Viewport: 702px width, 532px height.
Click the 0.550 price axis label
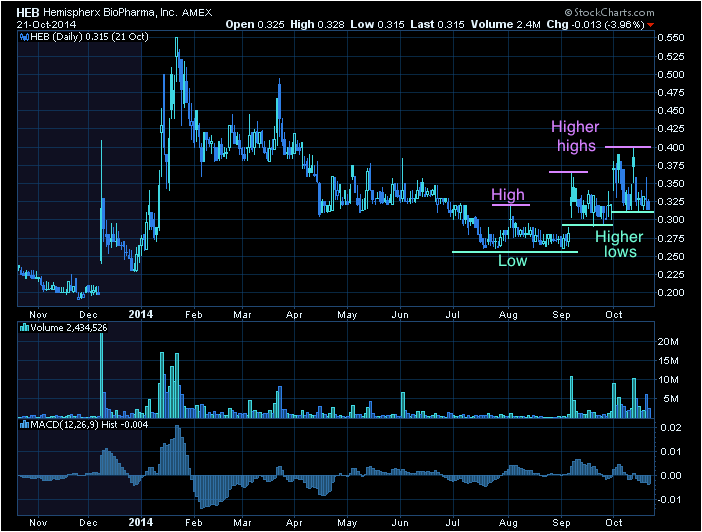[671, 38]
